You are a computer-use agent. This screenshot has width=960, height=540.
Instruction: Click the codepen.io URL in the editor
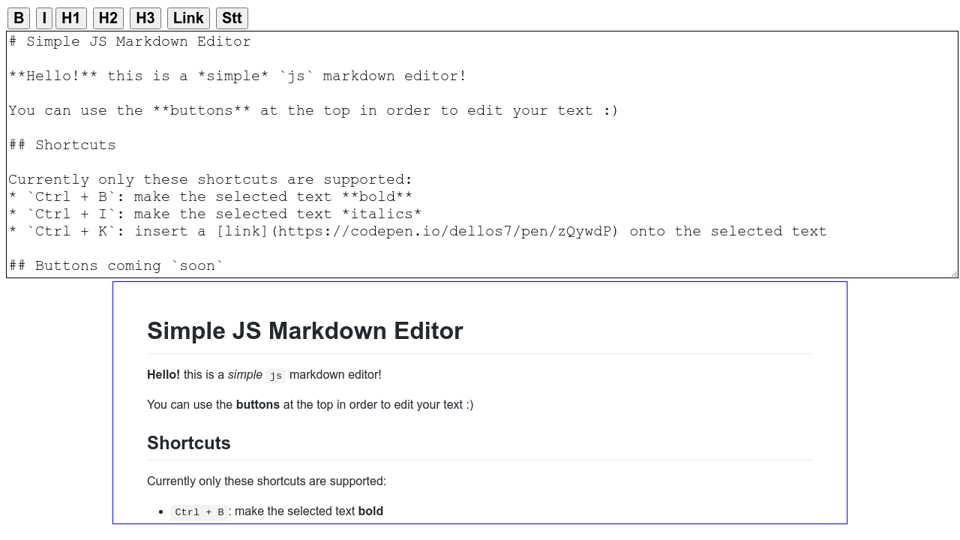445,231
